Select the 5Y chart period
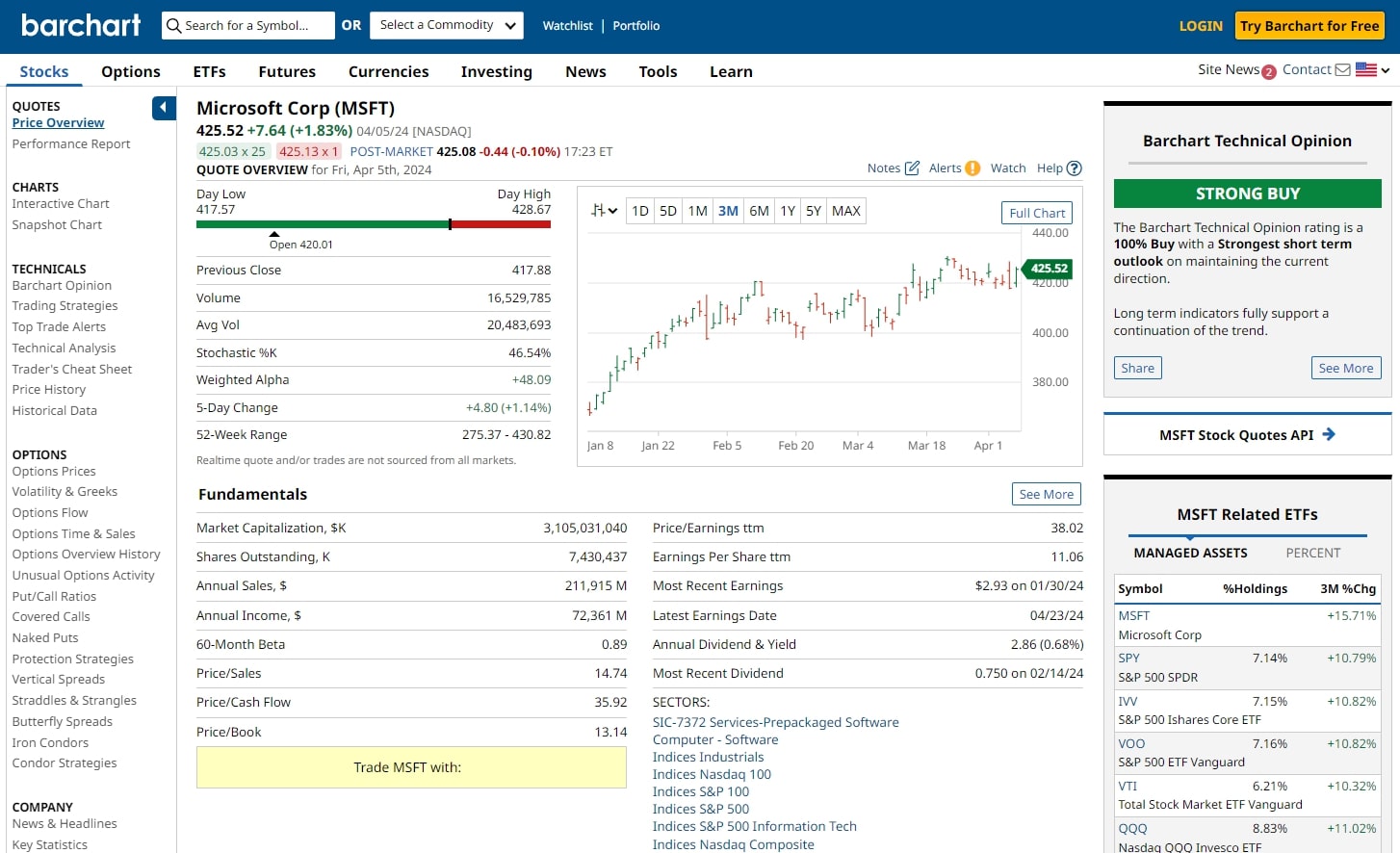 tap(814, 211)
